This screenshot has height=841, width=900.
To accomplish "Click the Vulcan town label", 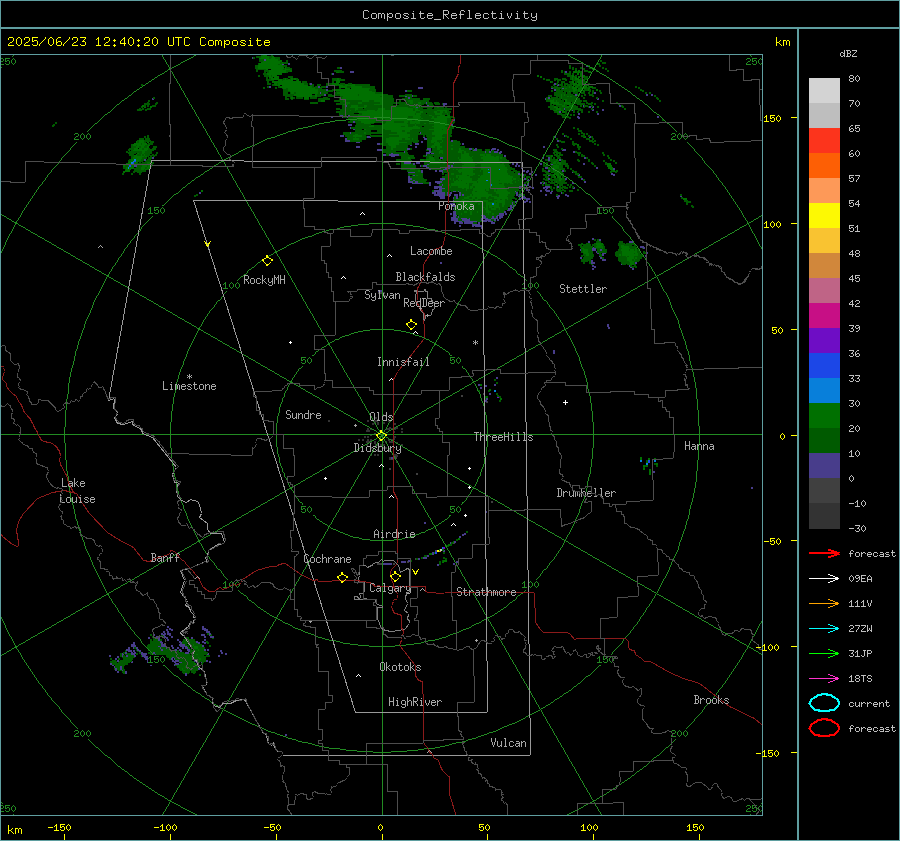I will [509, 743].
